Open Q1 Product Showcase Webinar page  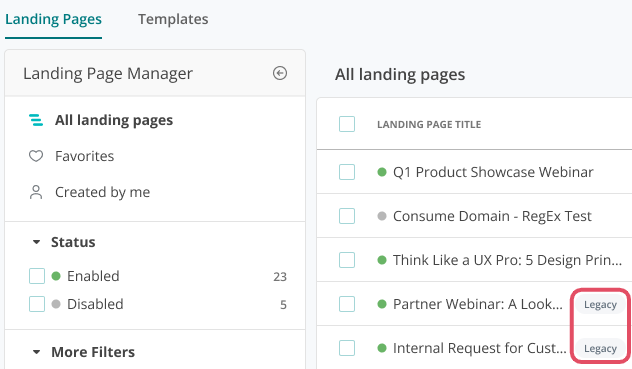tap(493, 172)
